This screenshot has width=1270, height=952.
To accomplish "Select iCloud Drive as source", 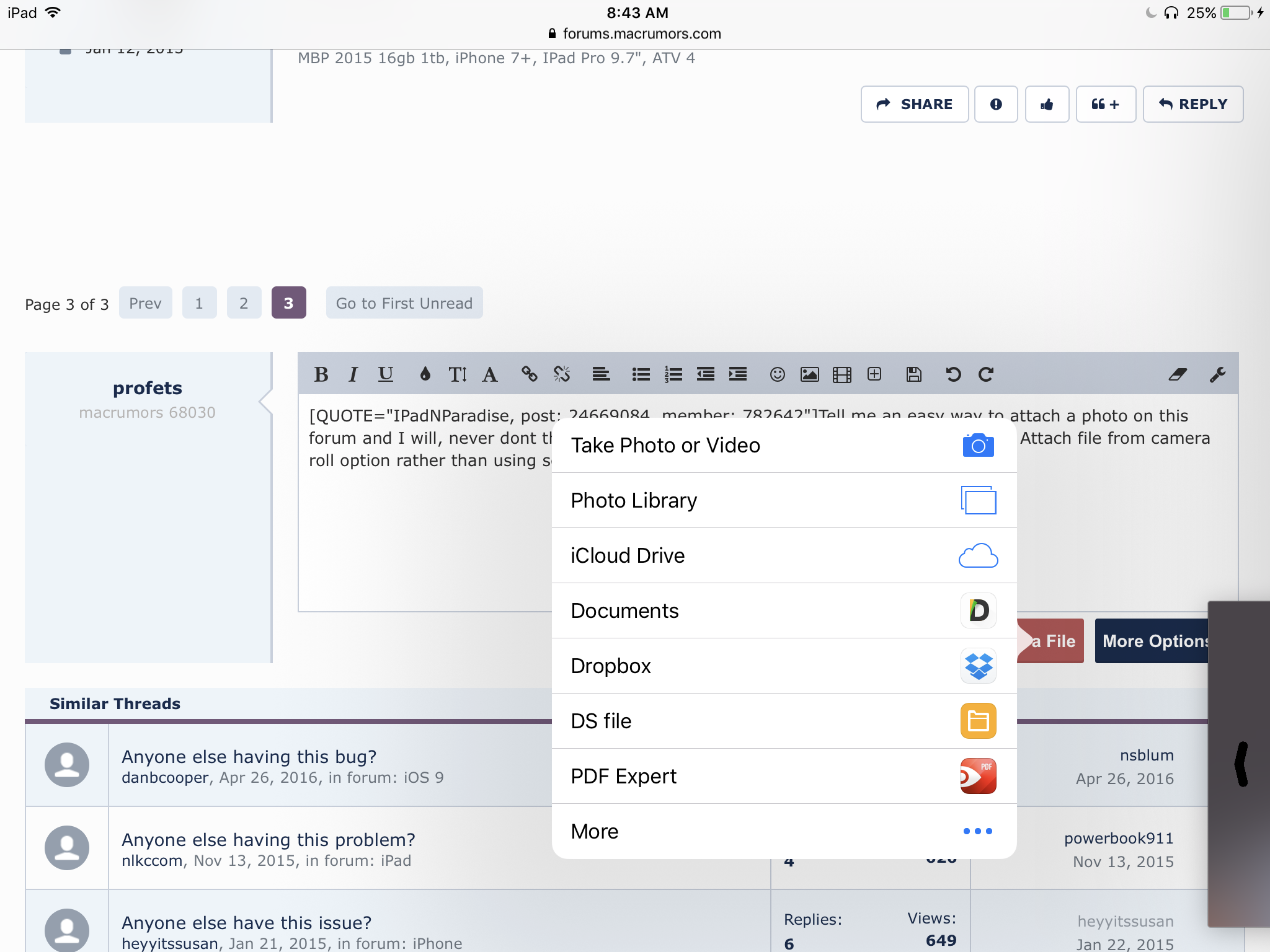I will tap(784, 555).
